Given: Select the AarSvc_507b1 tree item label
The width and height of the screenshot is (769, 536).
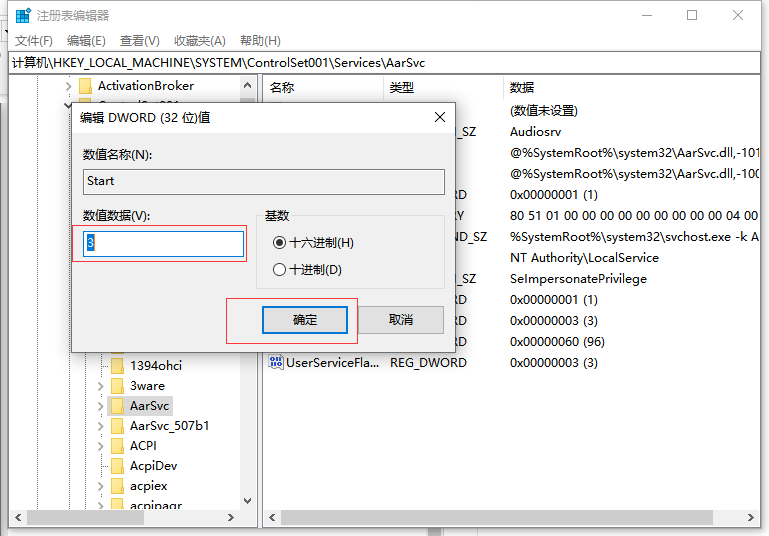Looking at the screenshot, I should tap(170, 426).
